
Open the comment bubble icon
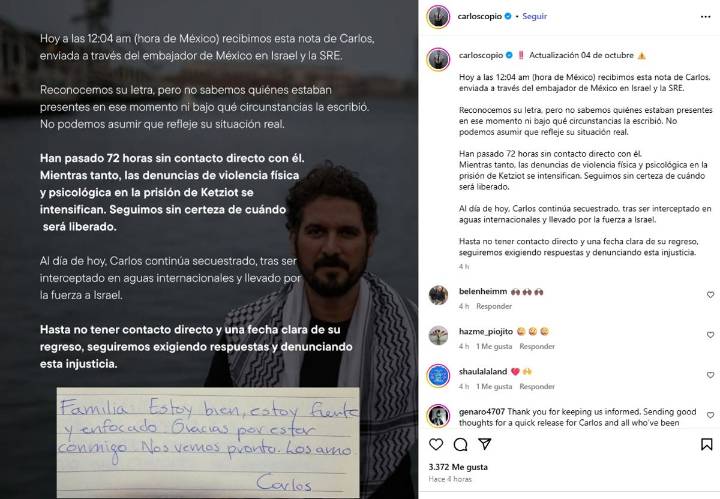click(460, 444)
